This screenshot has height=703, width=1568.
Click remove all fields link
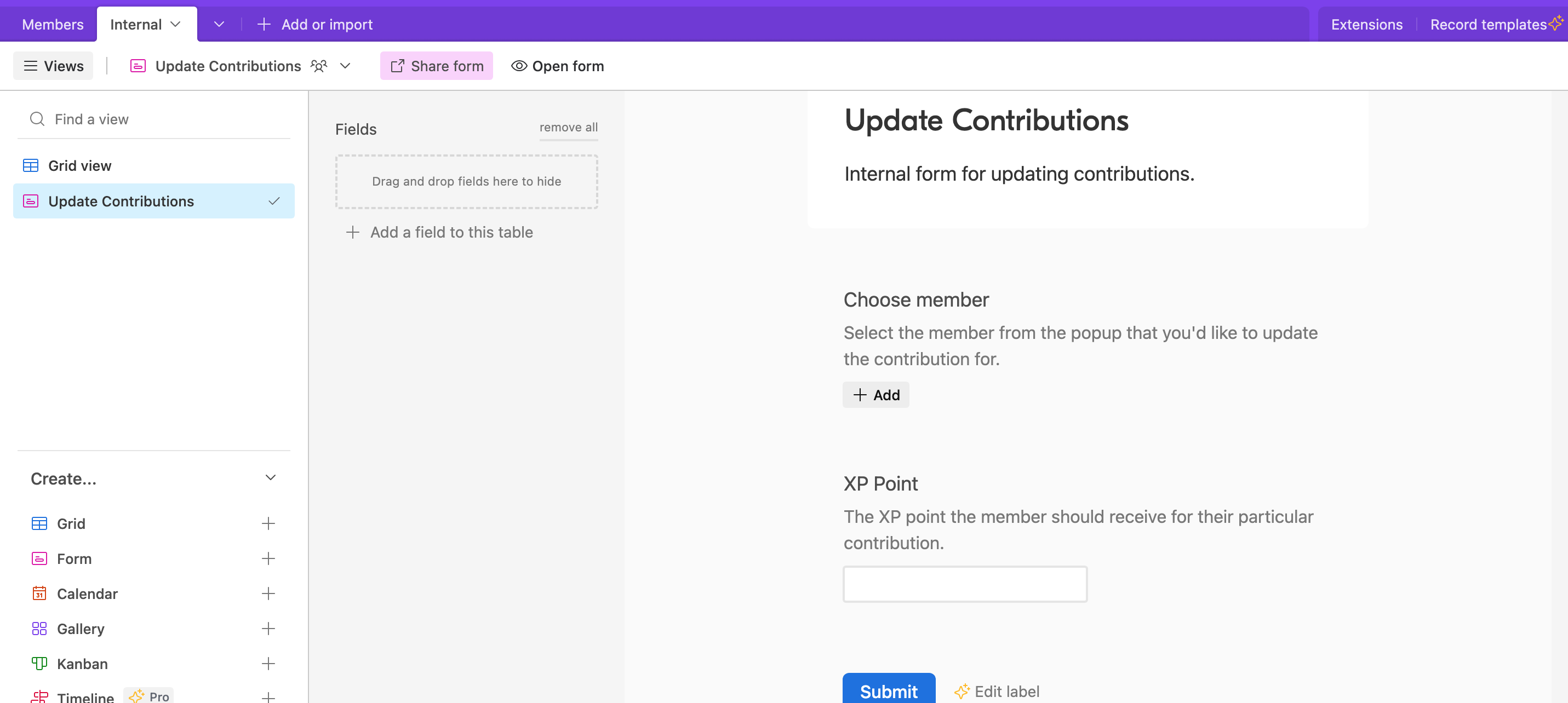pos(569,128)
